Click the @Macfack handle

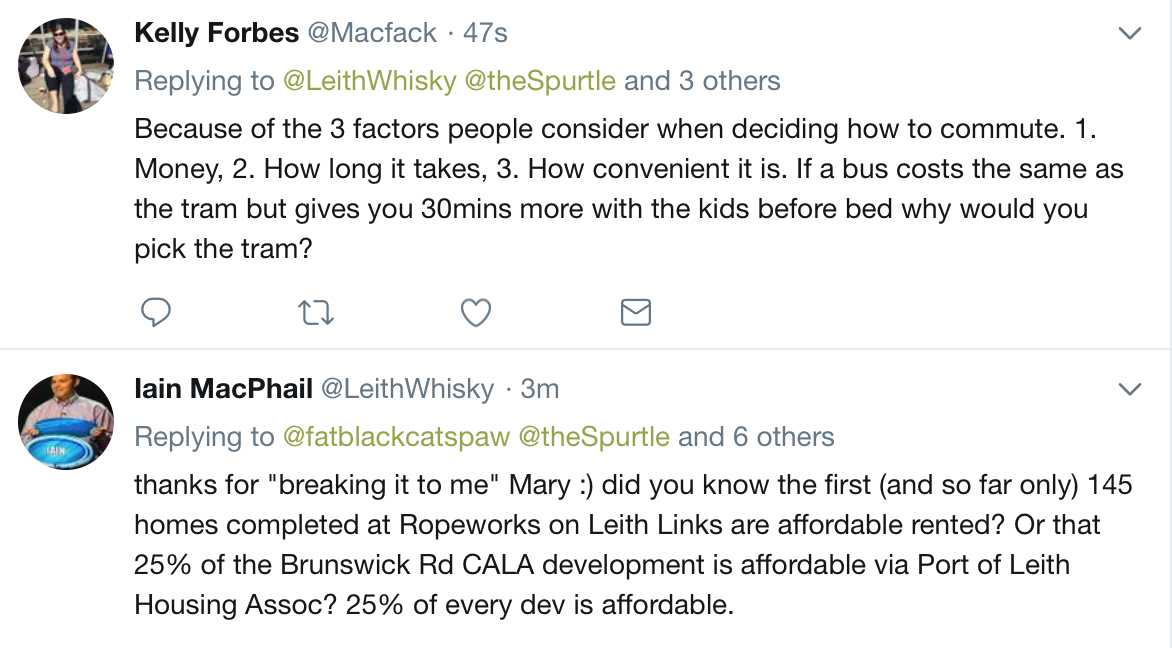tap(372, 33)
